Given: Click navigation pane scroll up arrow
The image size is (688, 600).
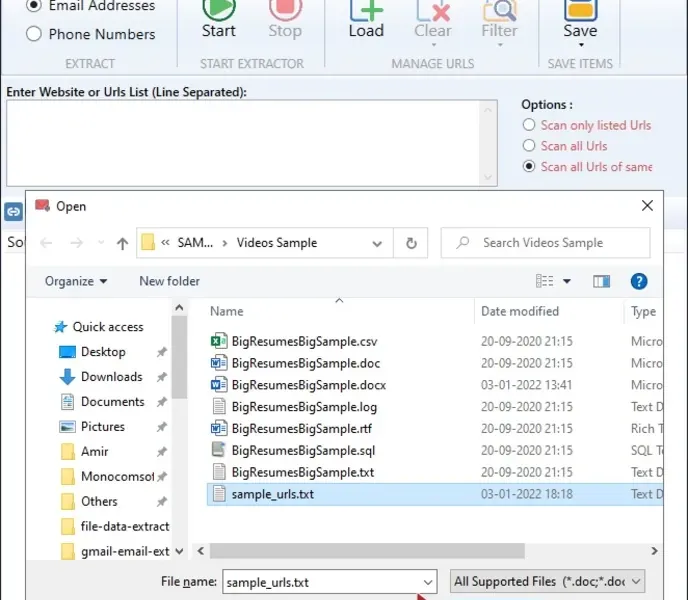Looking at the screenshot, I should coord(179,308).
